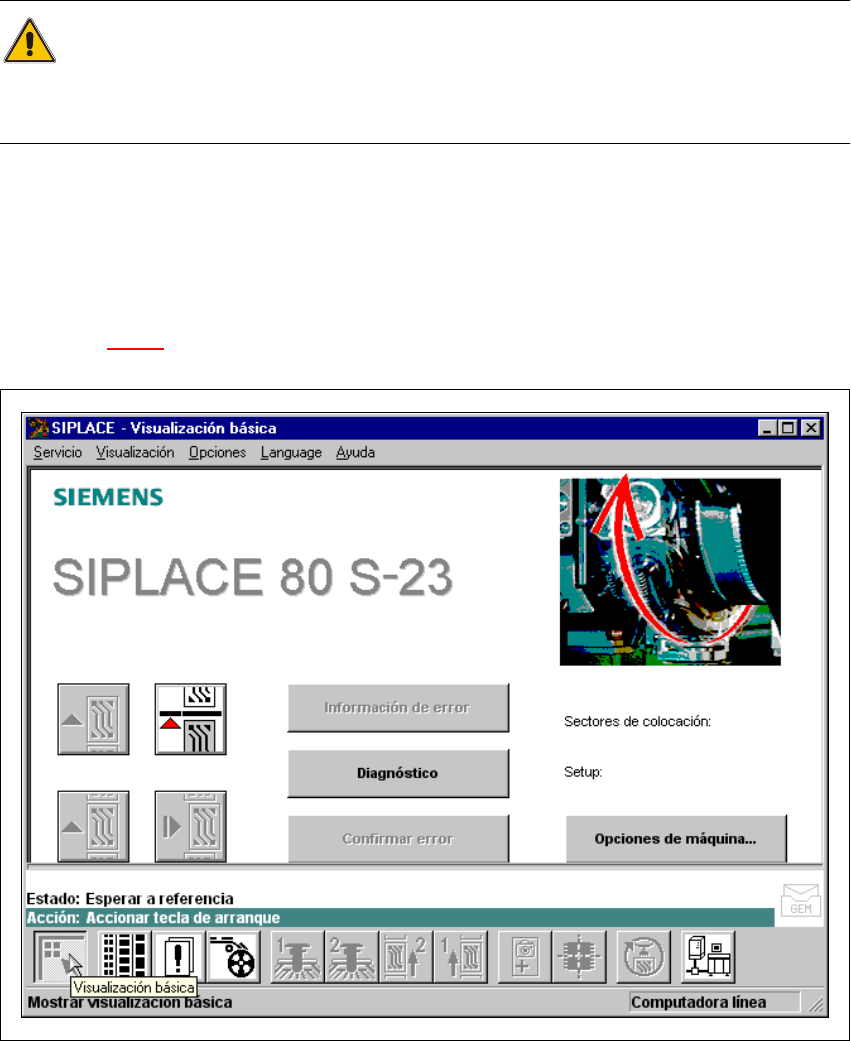Select the greyed placement head 2 icon
Screen dimensions: 851x1041
[x=352, y=957]
